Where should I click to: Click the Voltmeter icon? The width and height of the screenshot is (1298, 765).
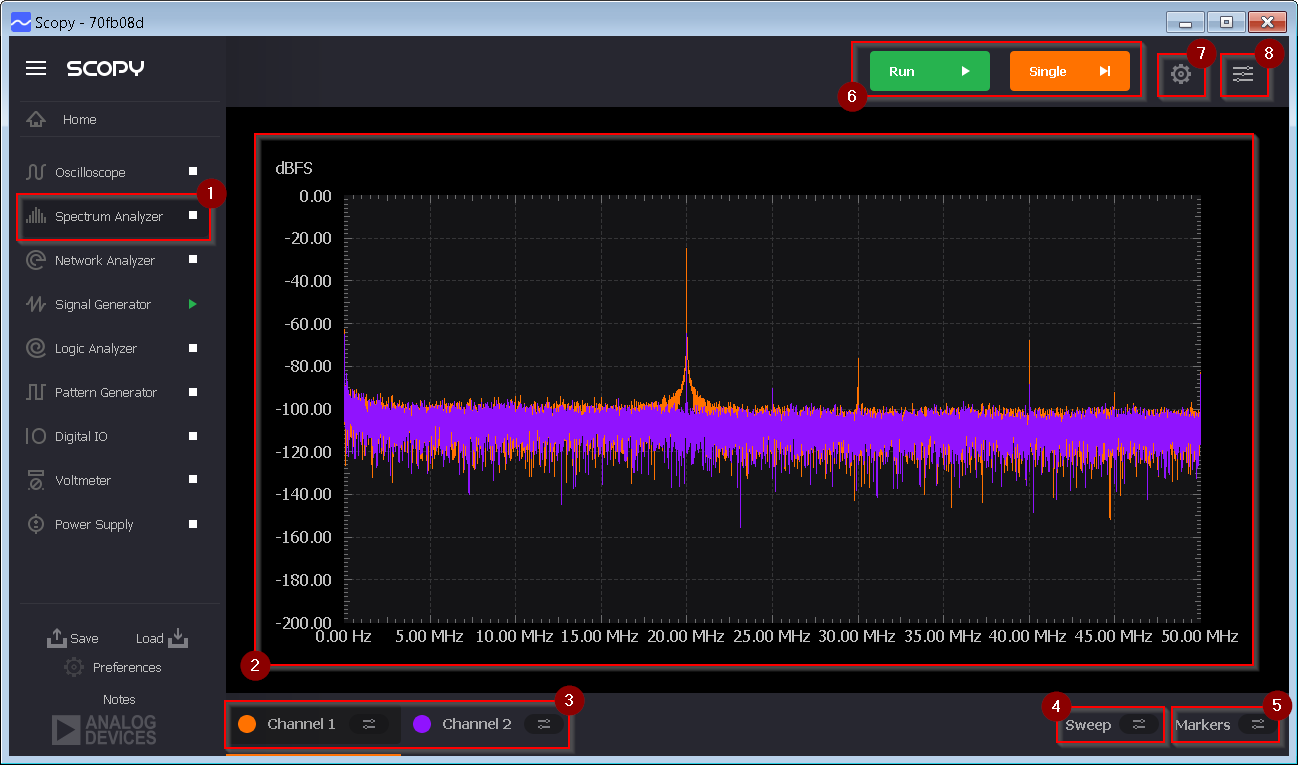point(36,480)
